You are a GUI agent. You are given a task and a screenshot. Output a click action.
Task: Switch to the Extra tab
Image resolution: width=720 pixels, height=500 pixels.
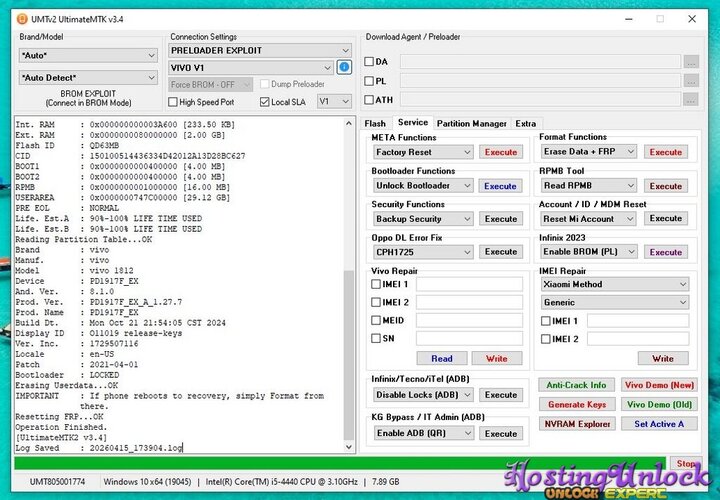coord(526,124)
